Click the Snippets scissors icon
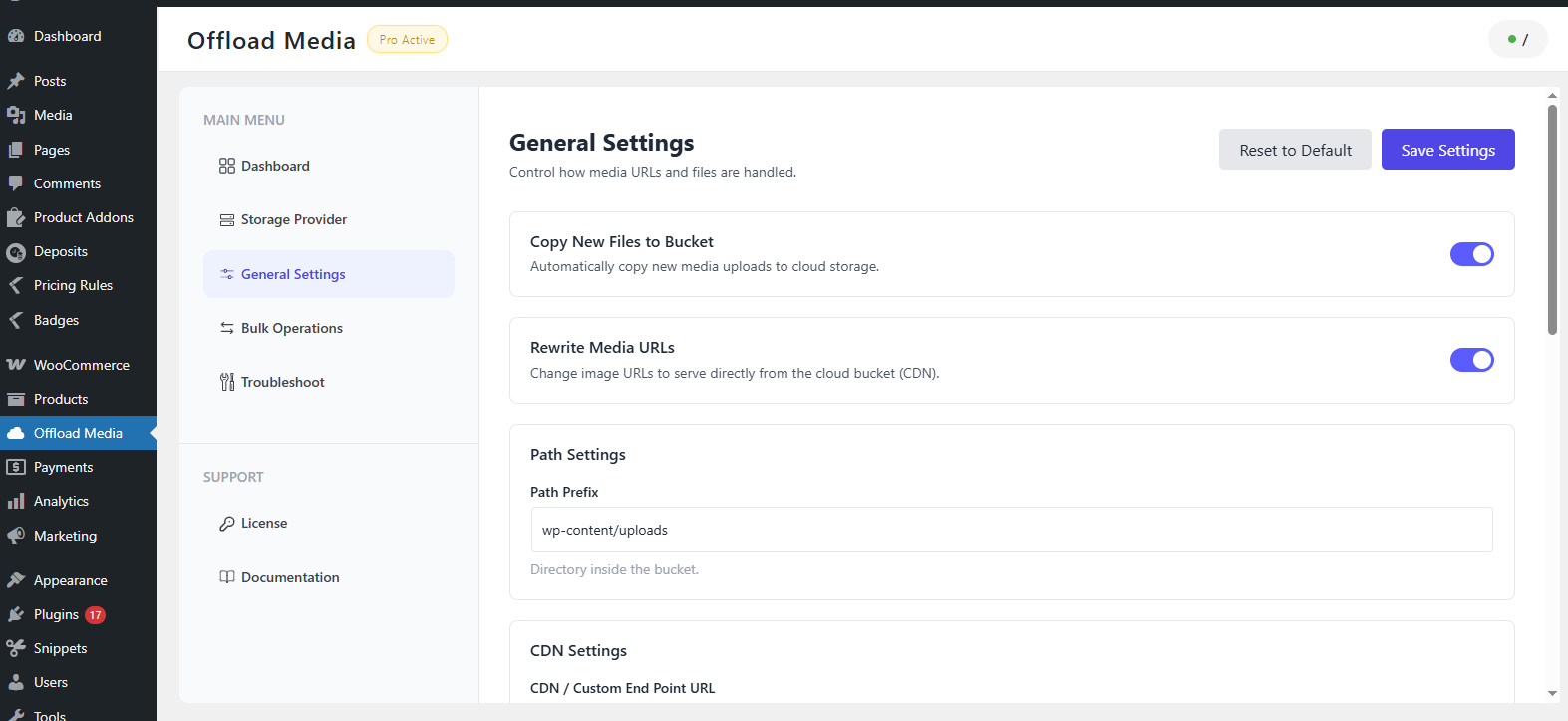 pyautogui.click(x=16, y=648)
